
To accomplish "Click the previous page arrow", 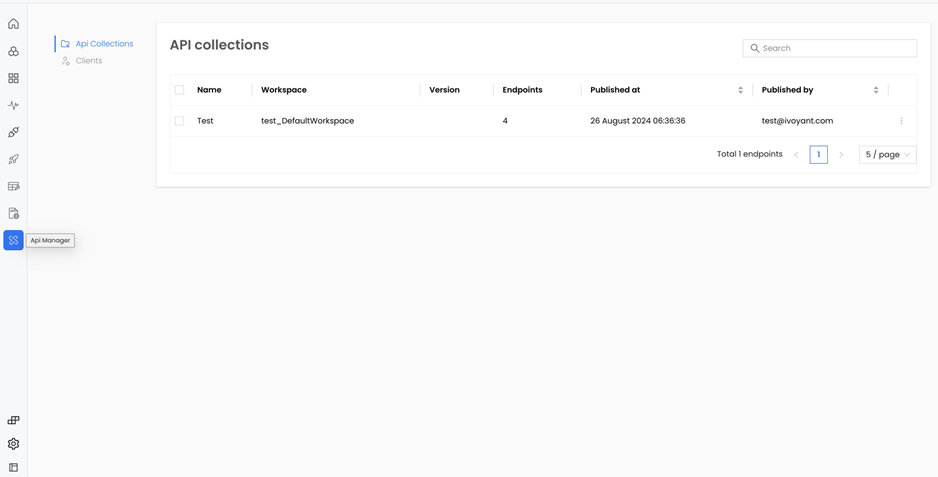I will [796, 155].
